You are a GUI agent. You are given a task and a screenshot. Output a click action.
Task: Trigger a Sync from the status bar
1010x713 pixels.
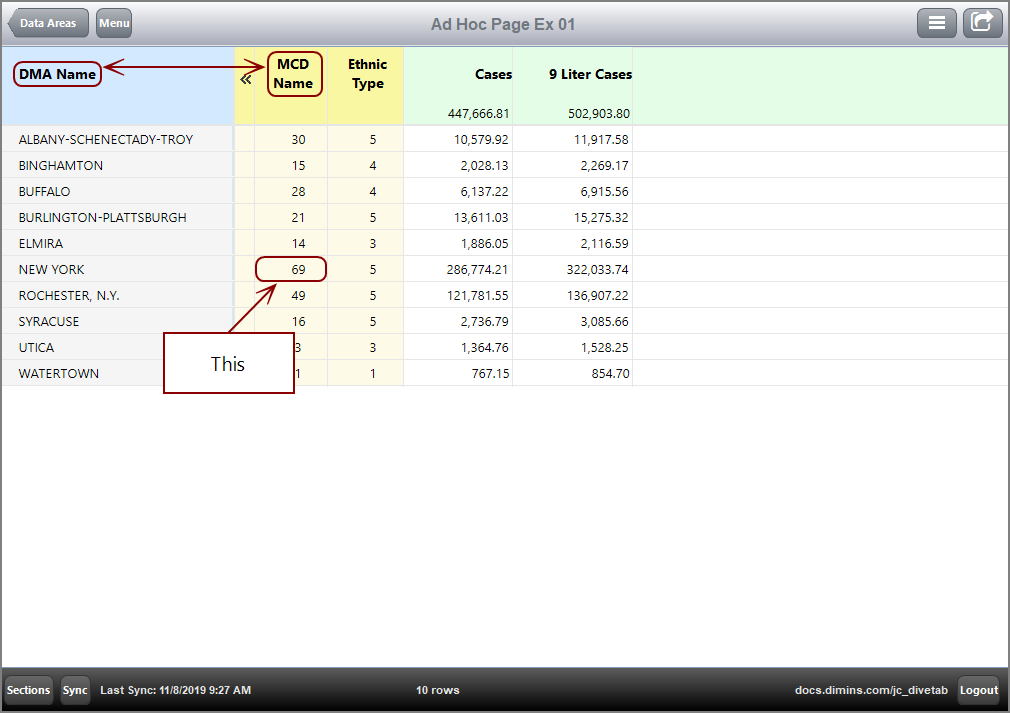(74, 690)
